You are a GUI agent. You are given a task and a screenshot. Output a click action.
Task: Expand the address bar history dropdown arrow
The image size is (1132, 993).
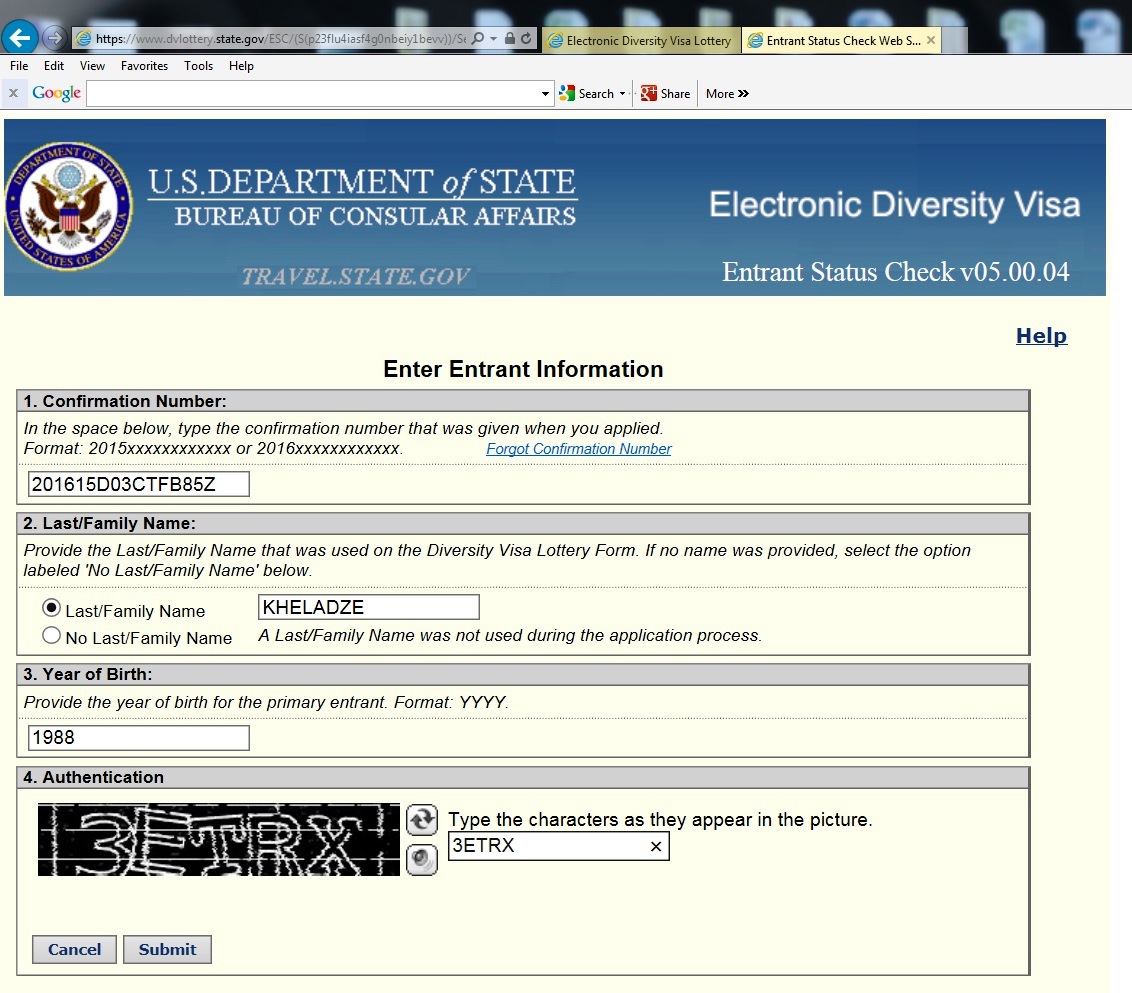click(494, 38)
